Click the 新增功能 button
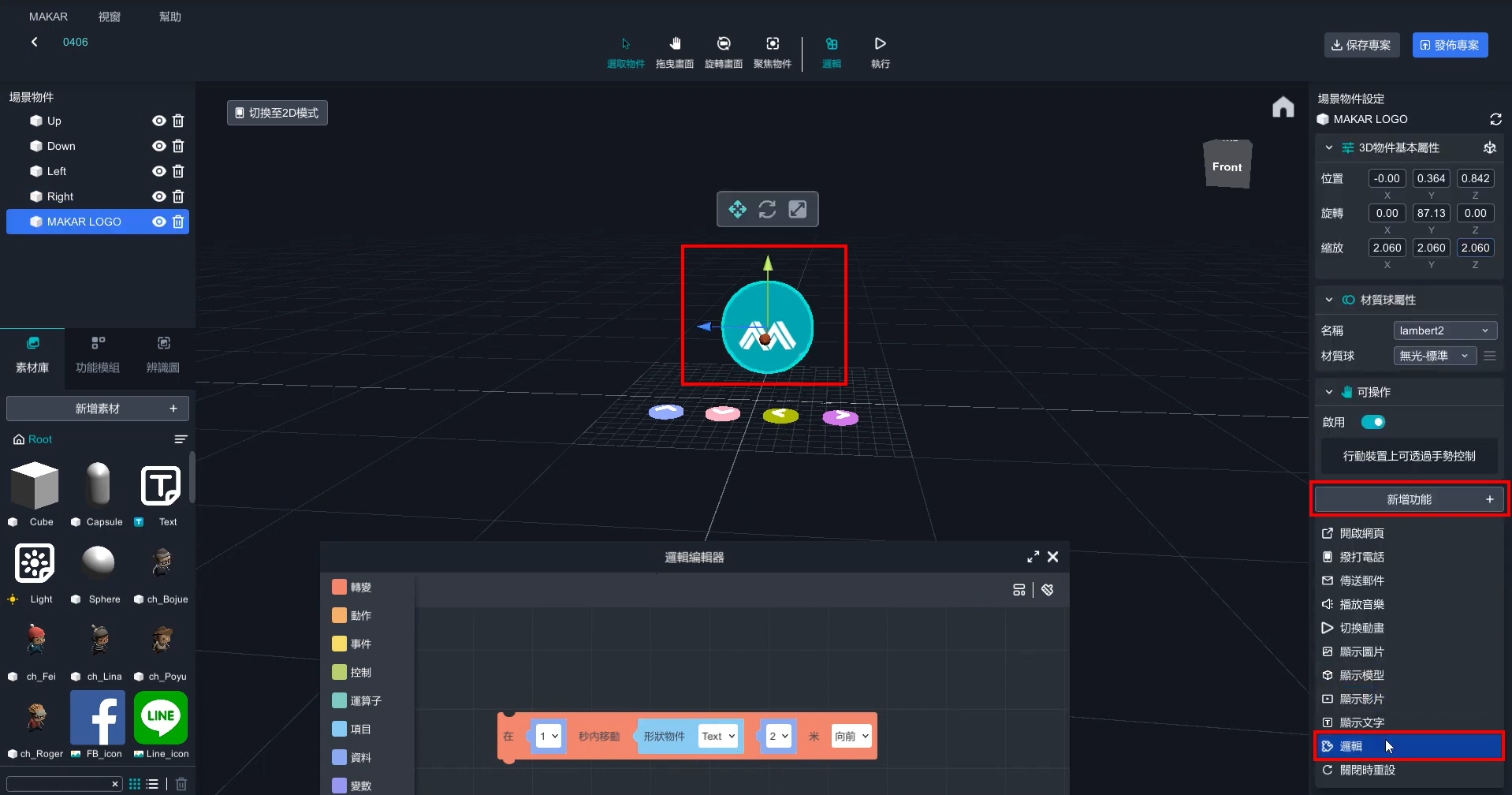Viewport: 1512px width, 795px height. point(1409,499)
